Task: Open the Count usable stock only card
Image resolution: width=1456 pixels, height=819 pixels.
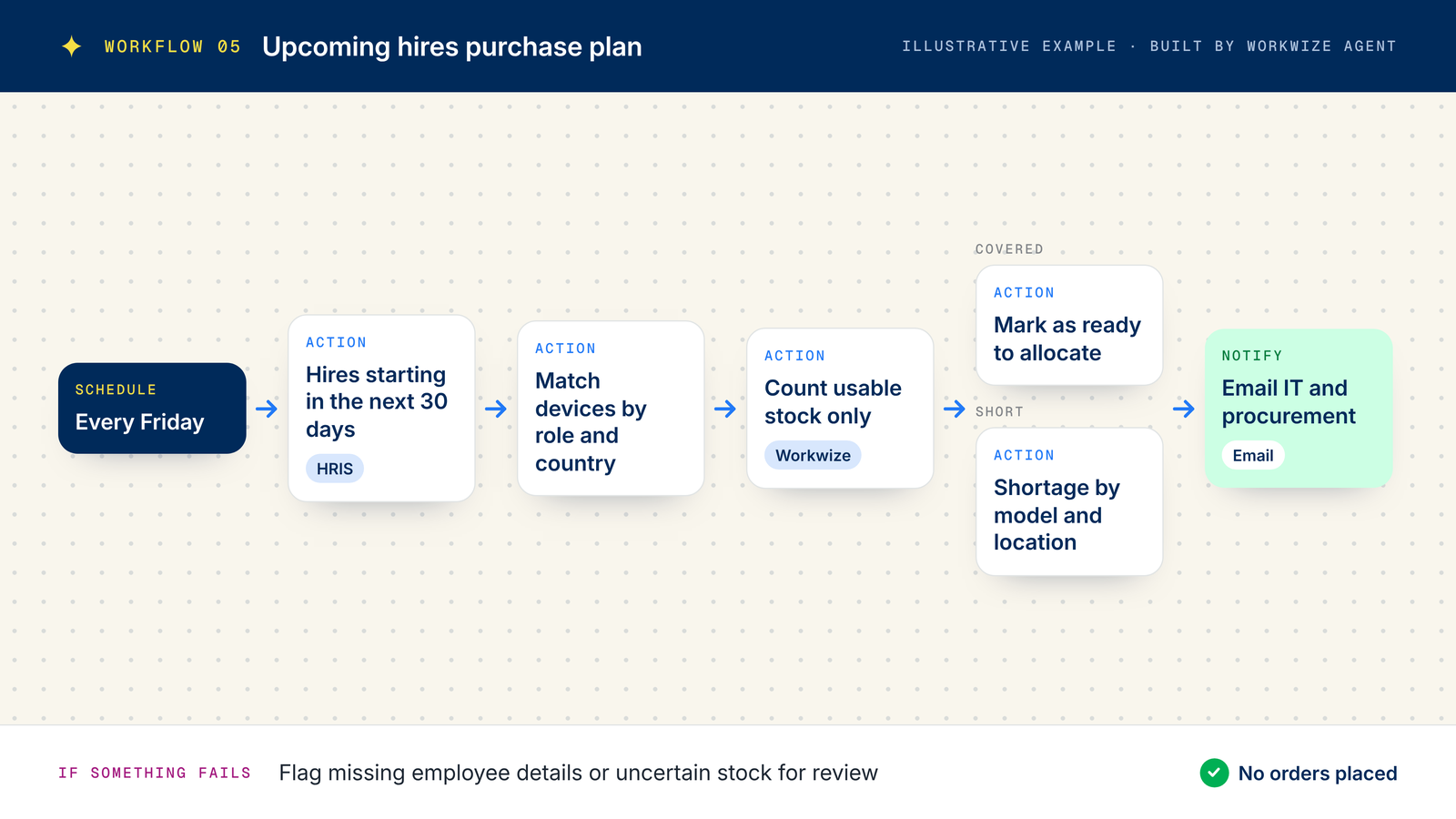Action: [840, 409]
